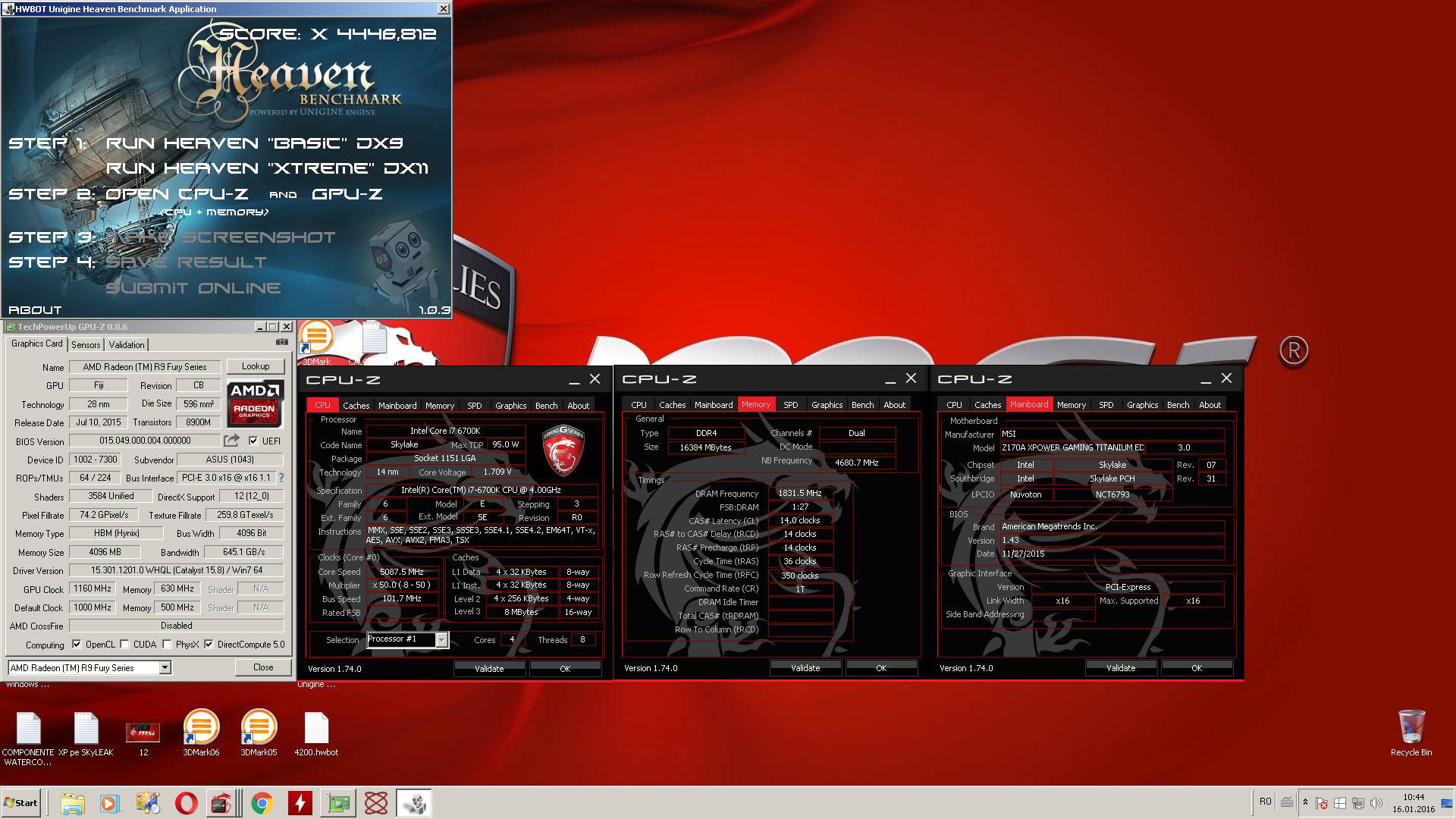Click Validate in the left CPU-Z window
The width and height of the screenshot is (1456, 819).
click(x=489, y=669)
